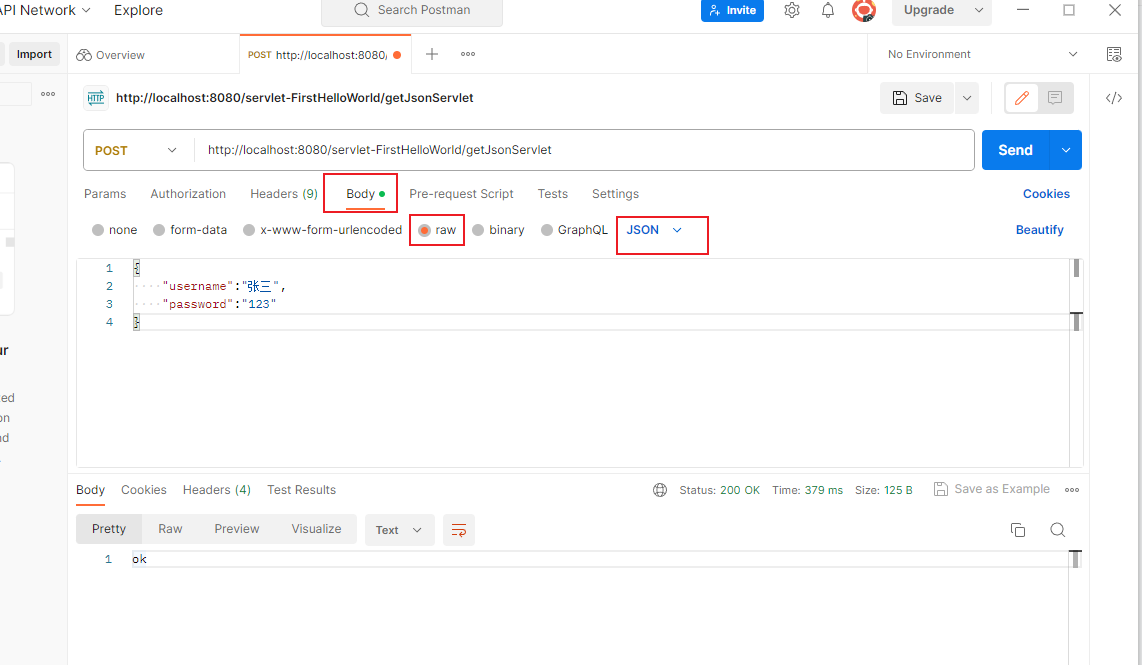Click the Upgrade button
Viewport: 1142px width, 665px height.
pos(929,10)
